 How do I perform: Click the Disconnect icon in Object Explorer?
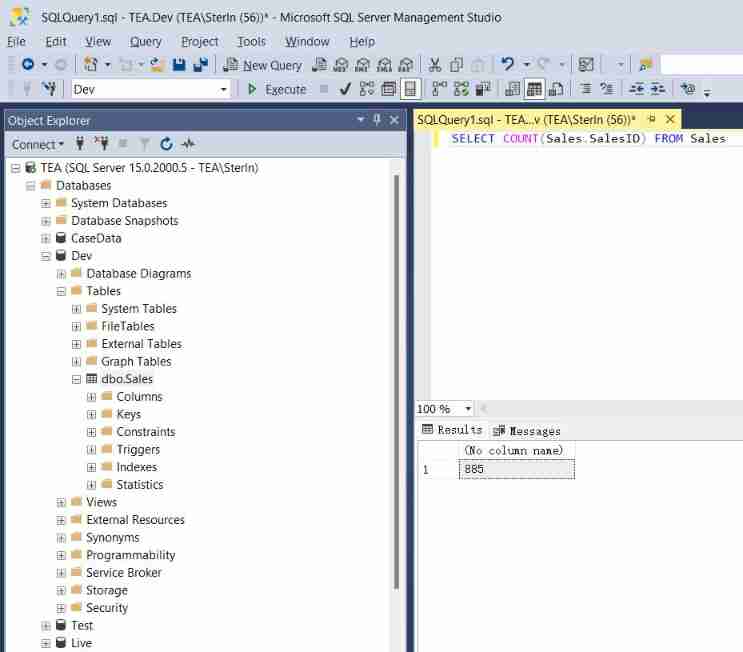tap(100, 144)
